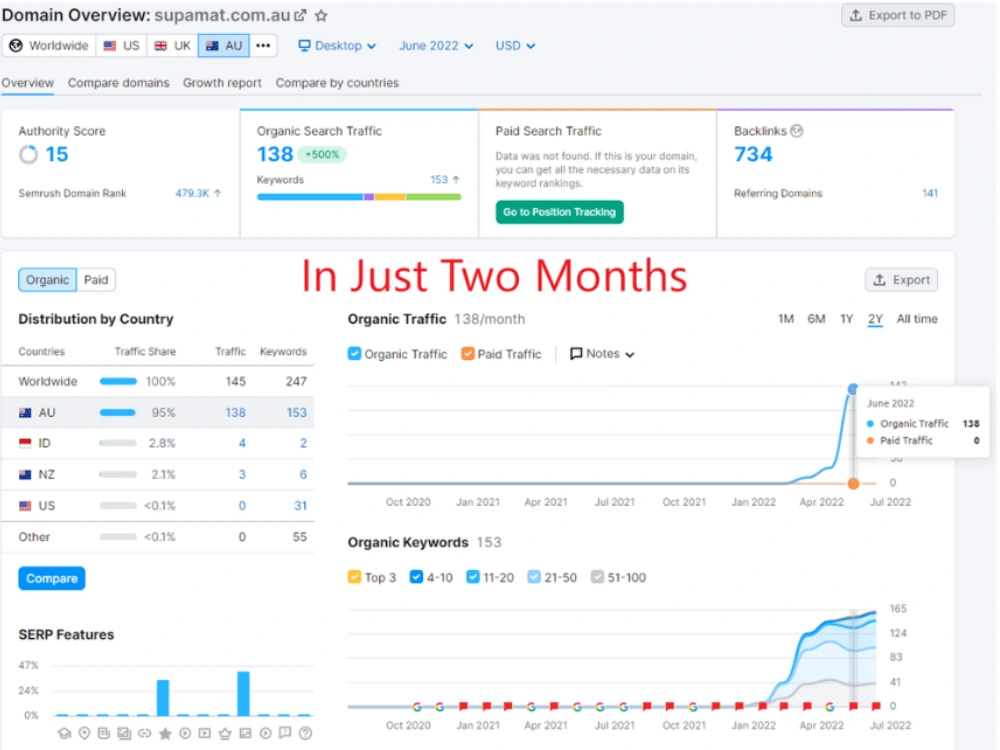
Task: Open the Overview tab
Action: [x=27, y=83]
